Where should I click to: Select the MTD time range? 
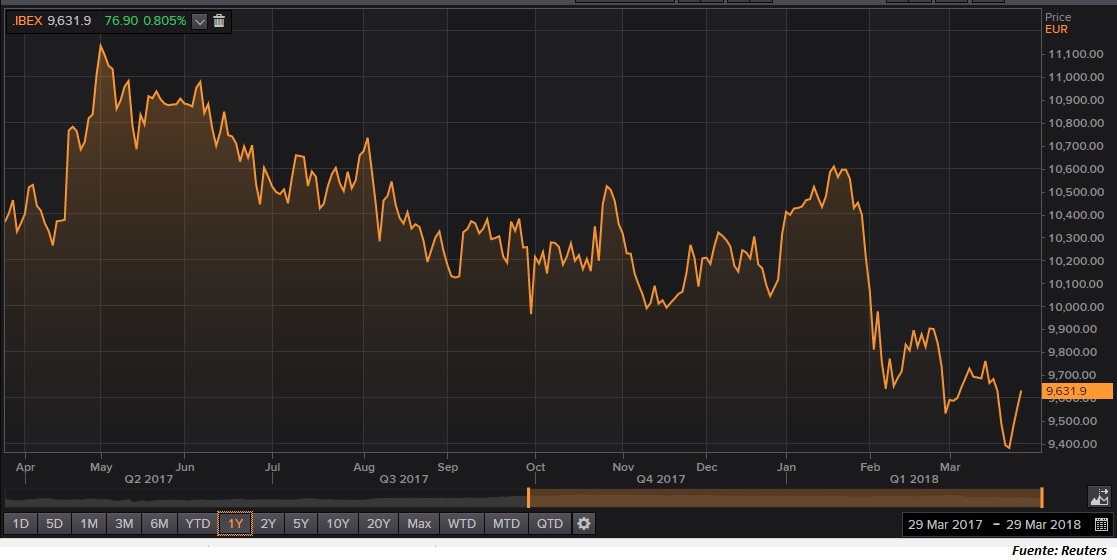(x=506, y=524)
